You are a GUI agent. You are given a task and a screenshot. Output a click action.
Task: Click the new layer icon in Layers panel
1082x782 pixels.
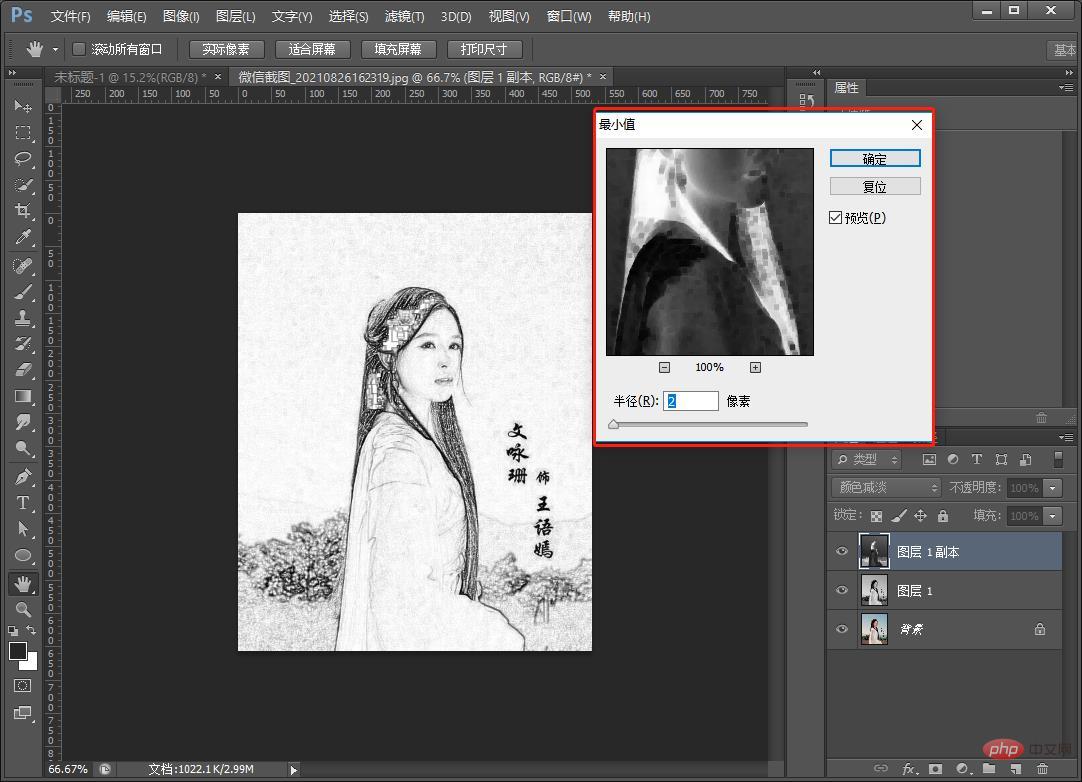coord(1016,769)
